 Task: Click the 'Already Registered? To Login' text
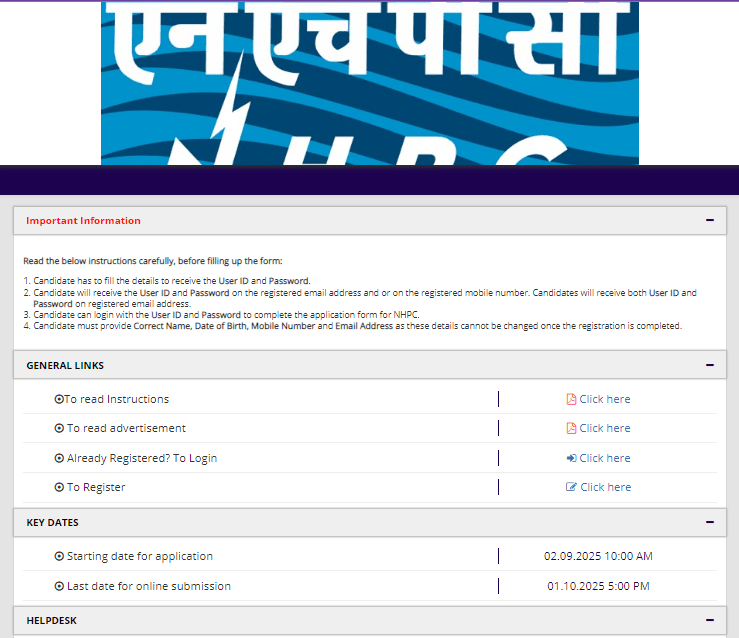(x=142, y=458)
